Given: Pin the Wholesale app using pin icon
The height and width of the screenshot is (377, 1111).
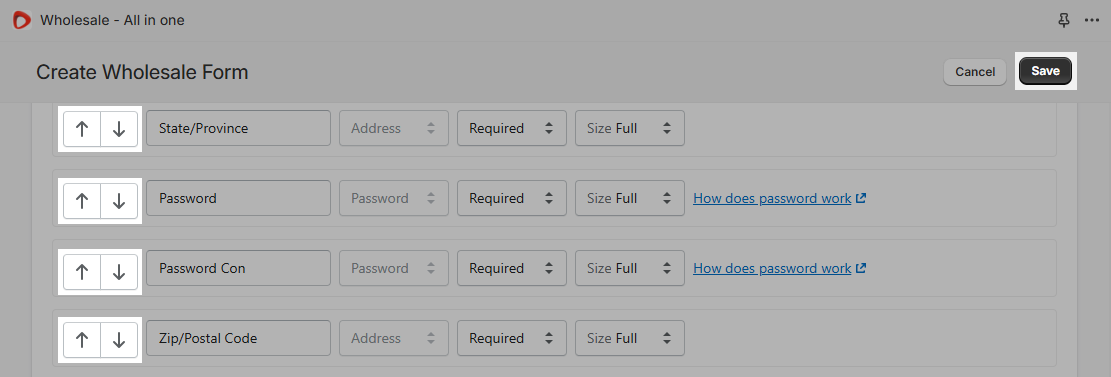Looking at the screenshot, I should (1064, 21).
